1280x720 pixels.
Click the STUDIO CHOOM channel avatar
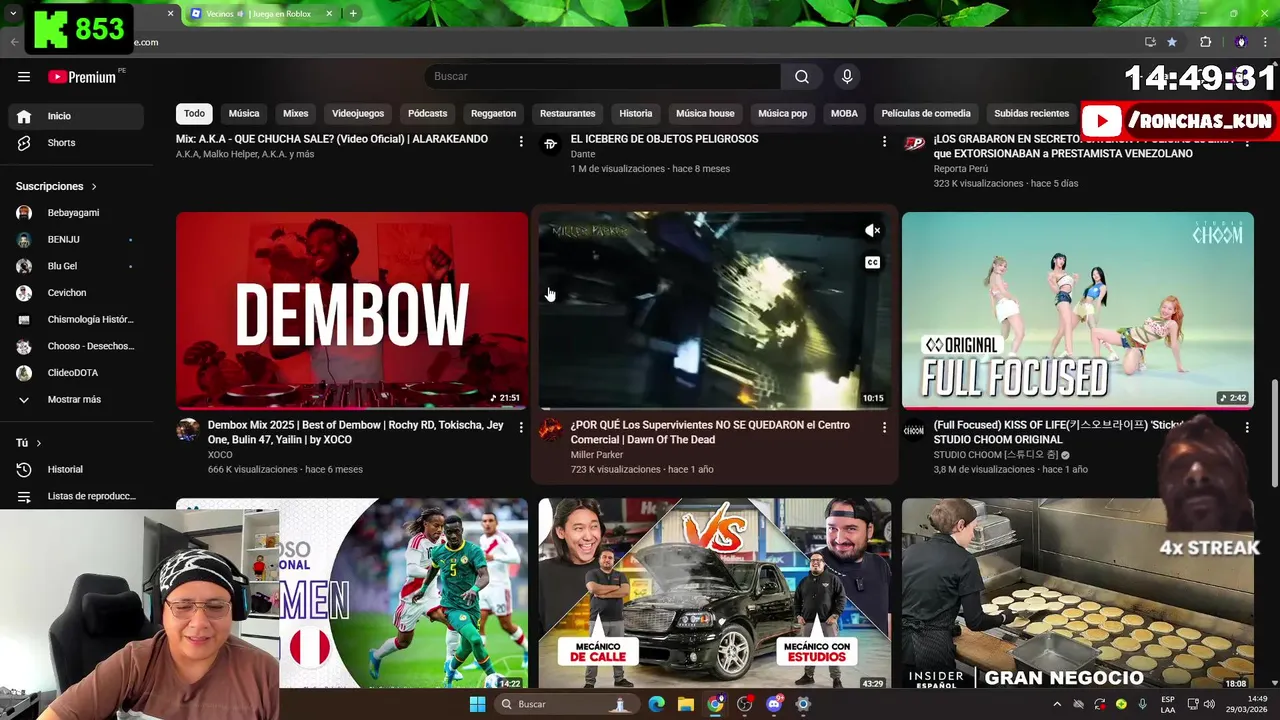pos(914,430)
